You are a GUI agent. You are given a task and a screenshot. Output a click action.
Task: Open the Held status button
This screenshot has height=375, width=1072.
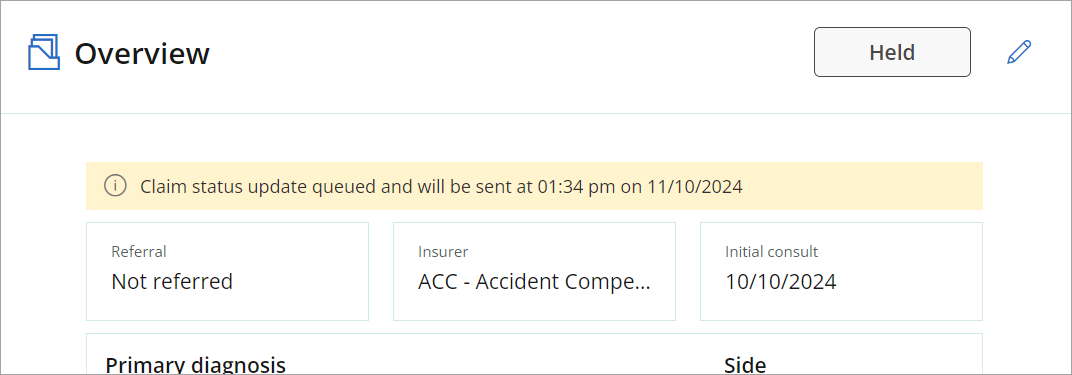(892, 52)
